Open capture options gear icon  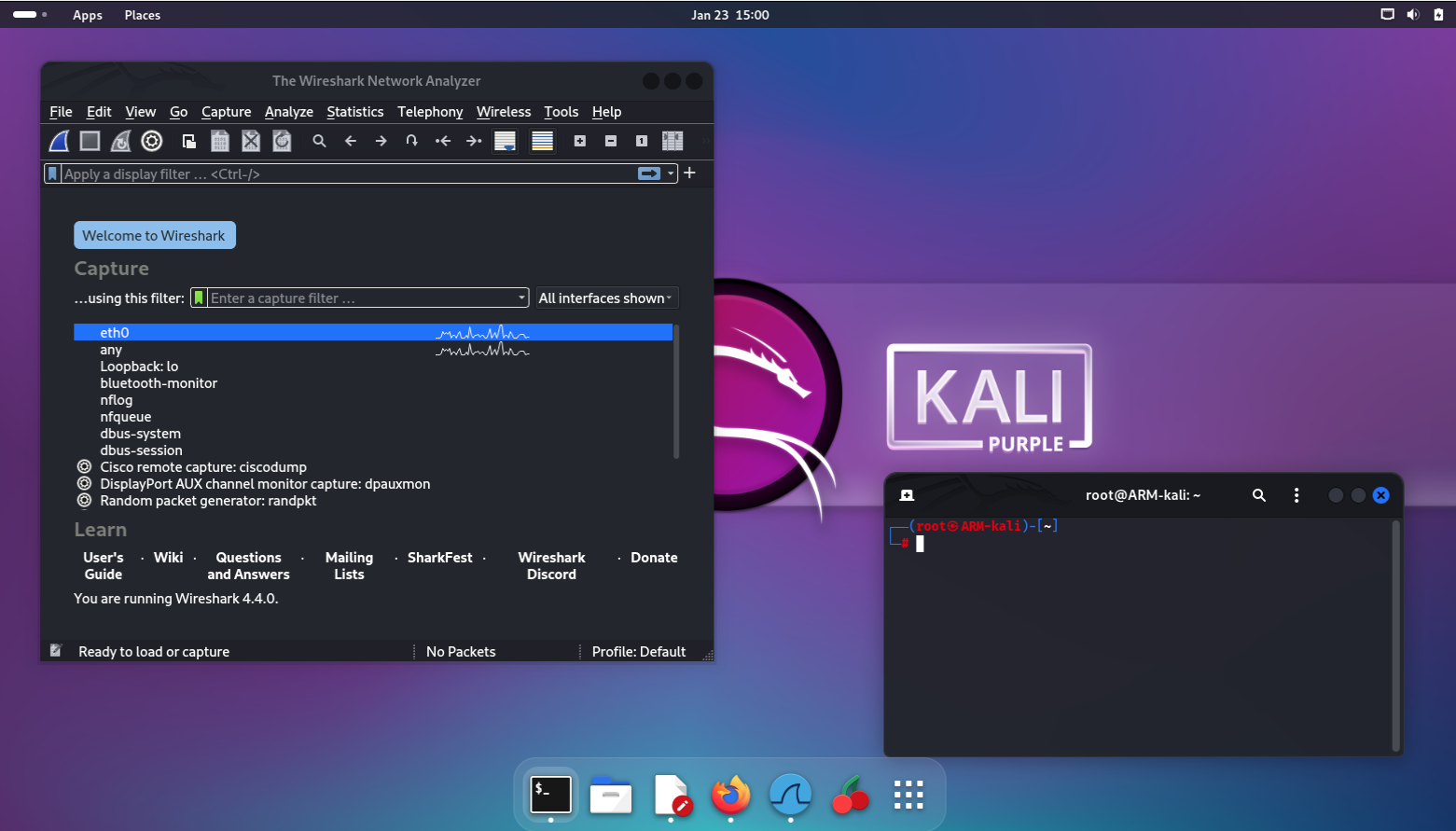pos(152,141)
